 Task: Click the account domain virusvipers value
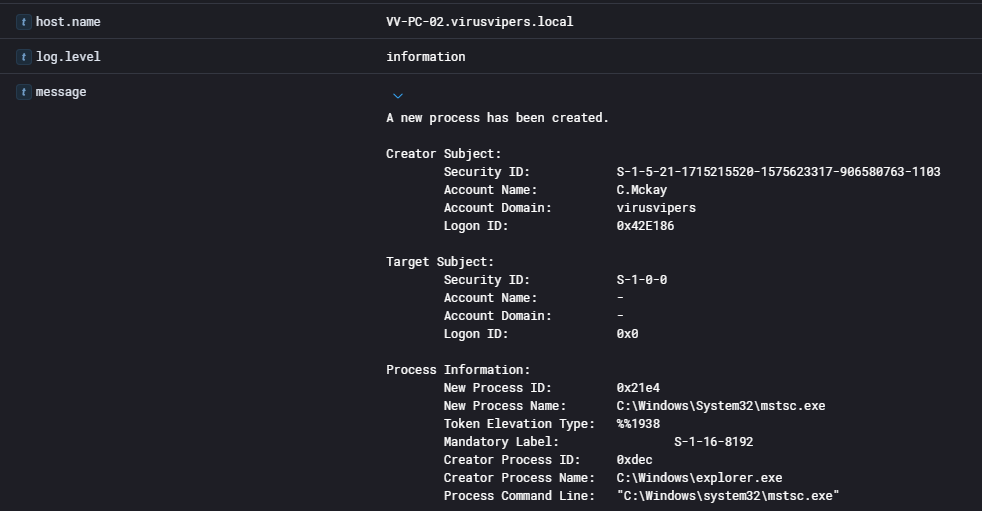[x=656, y=208]
